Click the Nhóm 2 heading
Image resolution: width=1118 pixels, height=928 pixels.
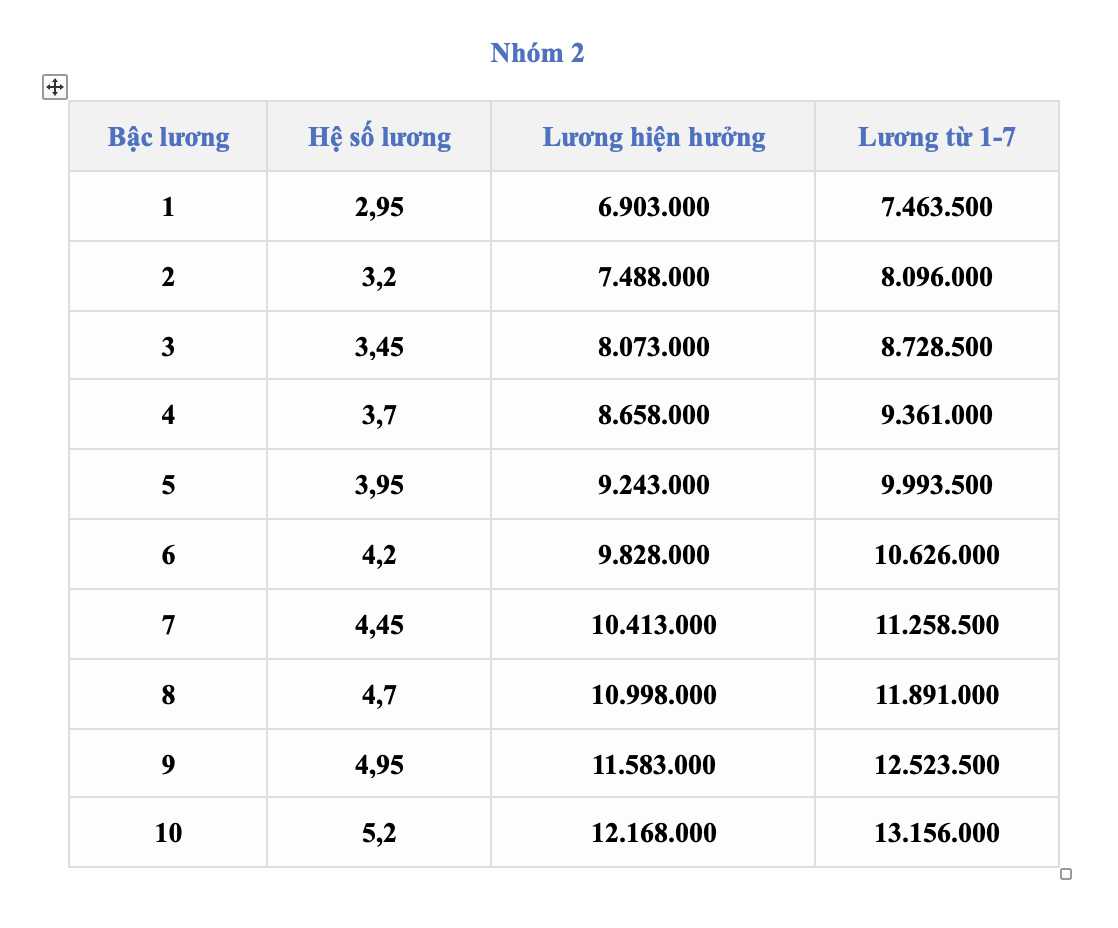coord(537,53)
